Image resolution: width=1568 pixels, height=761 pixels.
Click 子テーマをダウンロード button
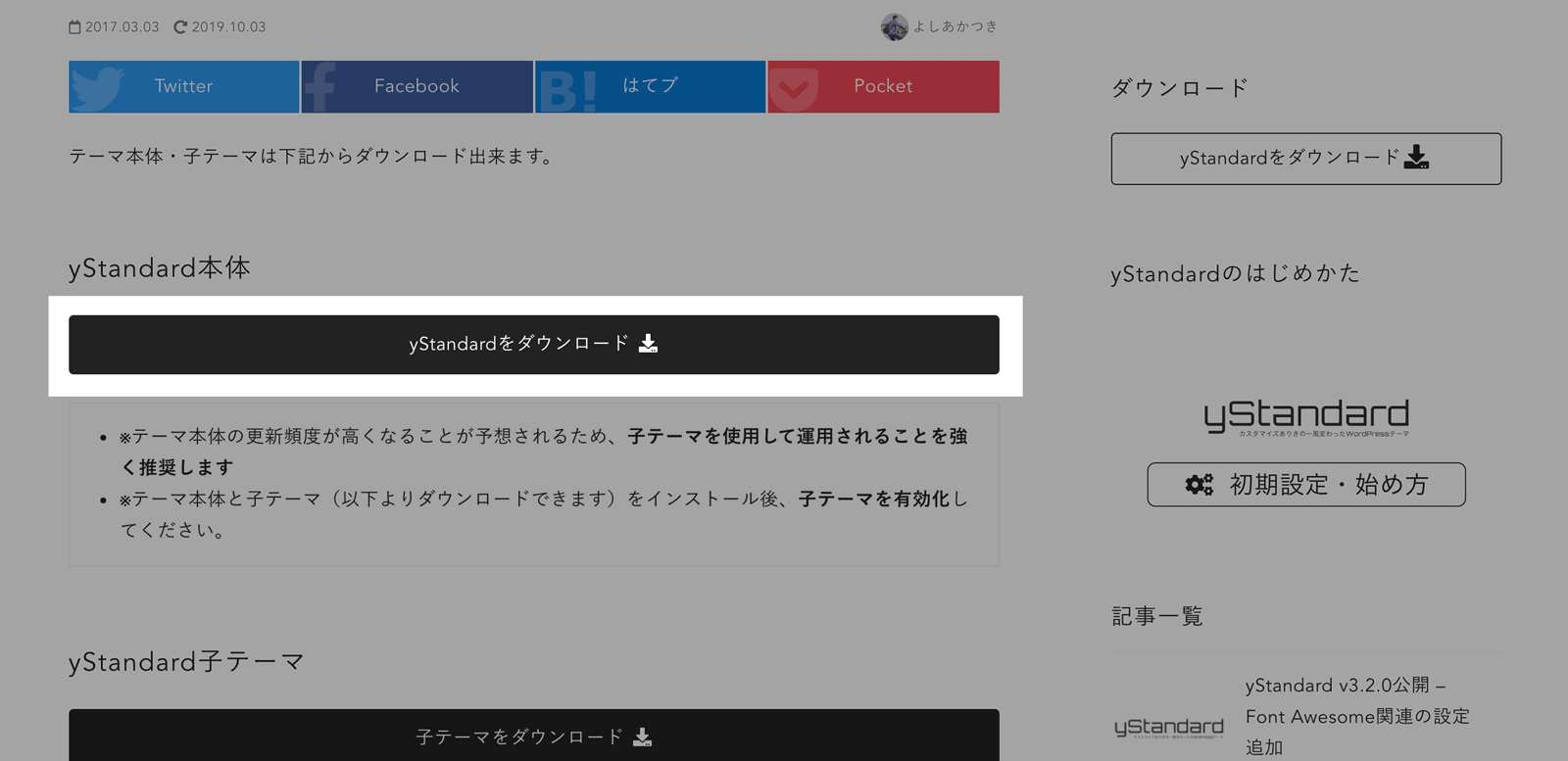click(x=534, y=736)
